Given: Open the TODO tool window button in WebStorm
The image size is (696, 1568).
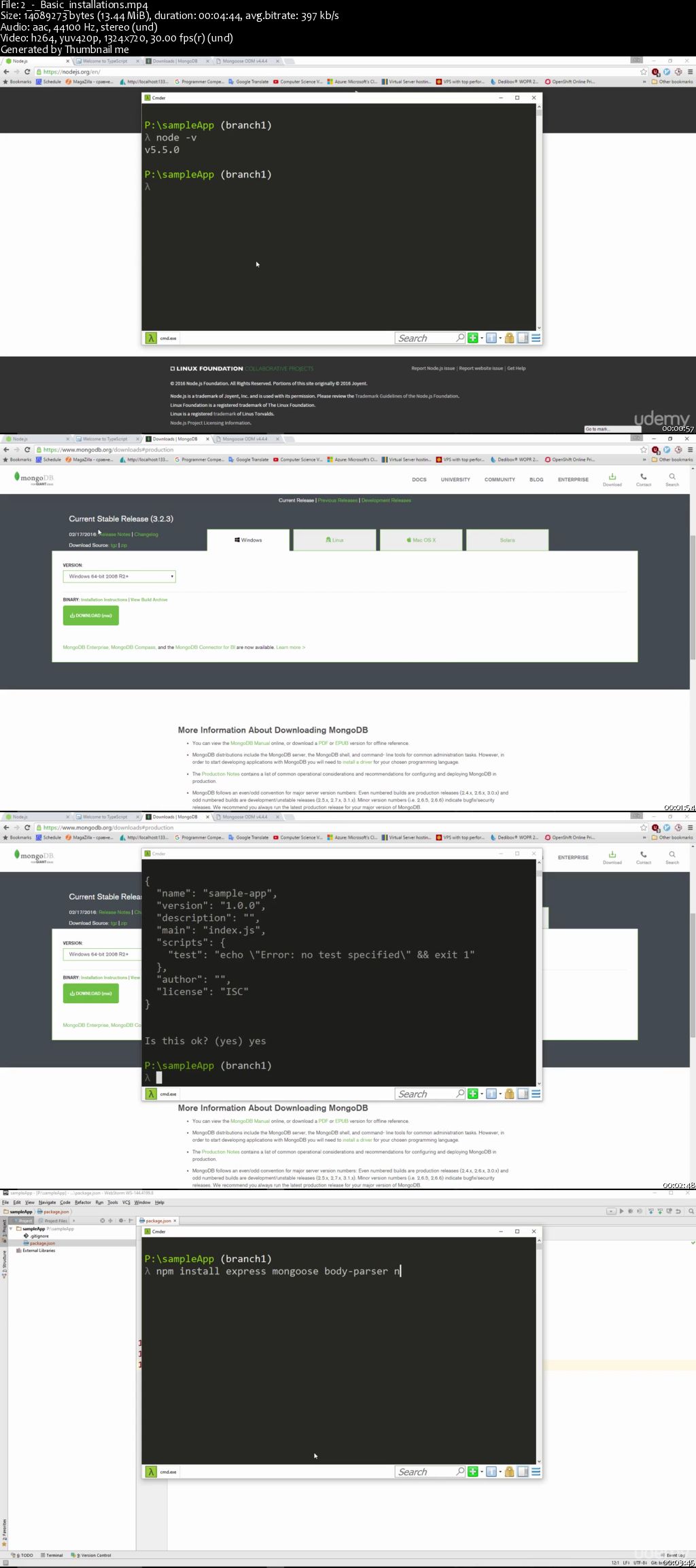Looking at the screenshot, I should pos(22,1555).
